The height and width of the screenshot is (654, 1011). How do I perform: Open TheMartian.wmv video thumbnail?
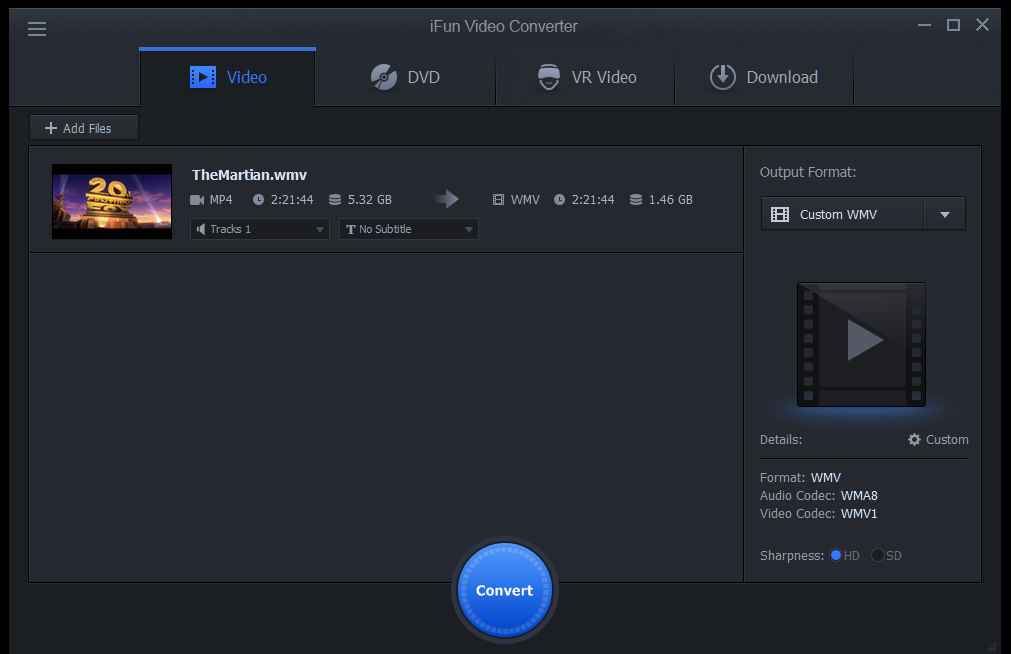112,201
